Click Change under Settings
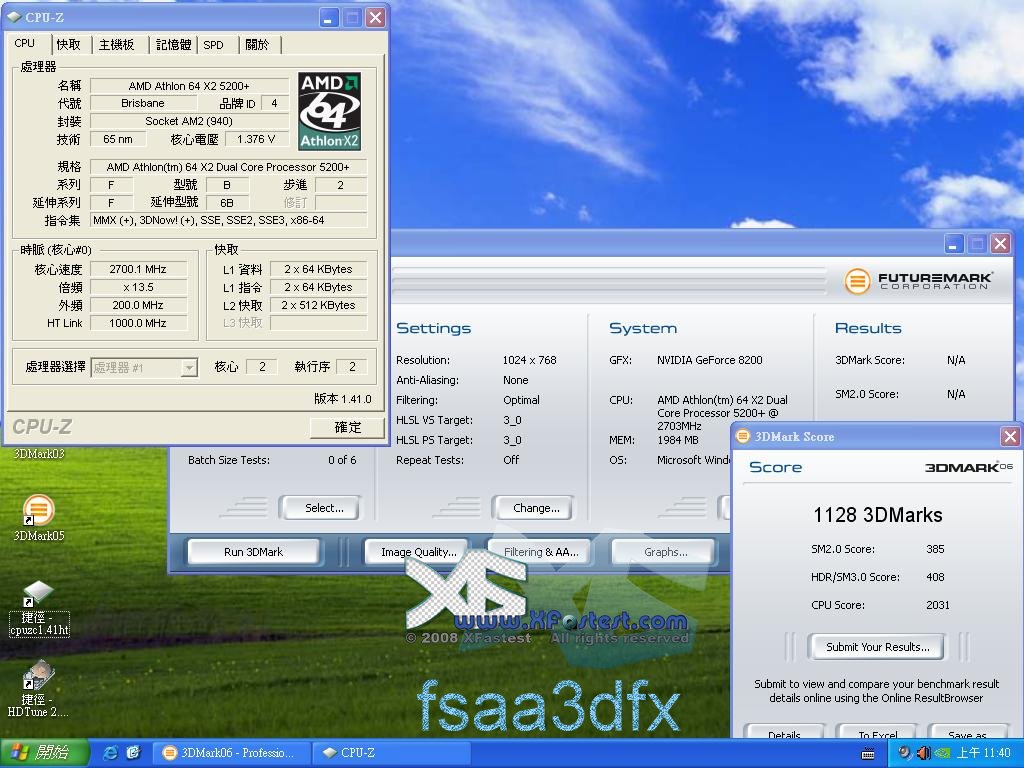Screen dimensions: 1024x768 click(535, 508)
